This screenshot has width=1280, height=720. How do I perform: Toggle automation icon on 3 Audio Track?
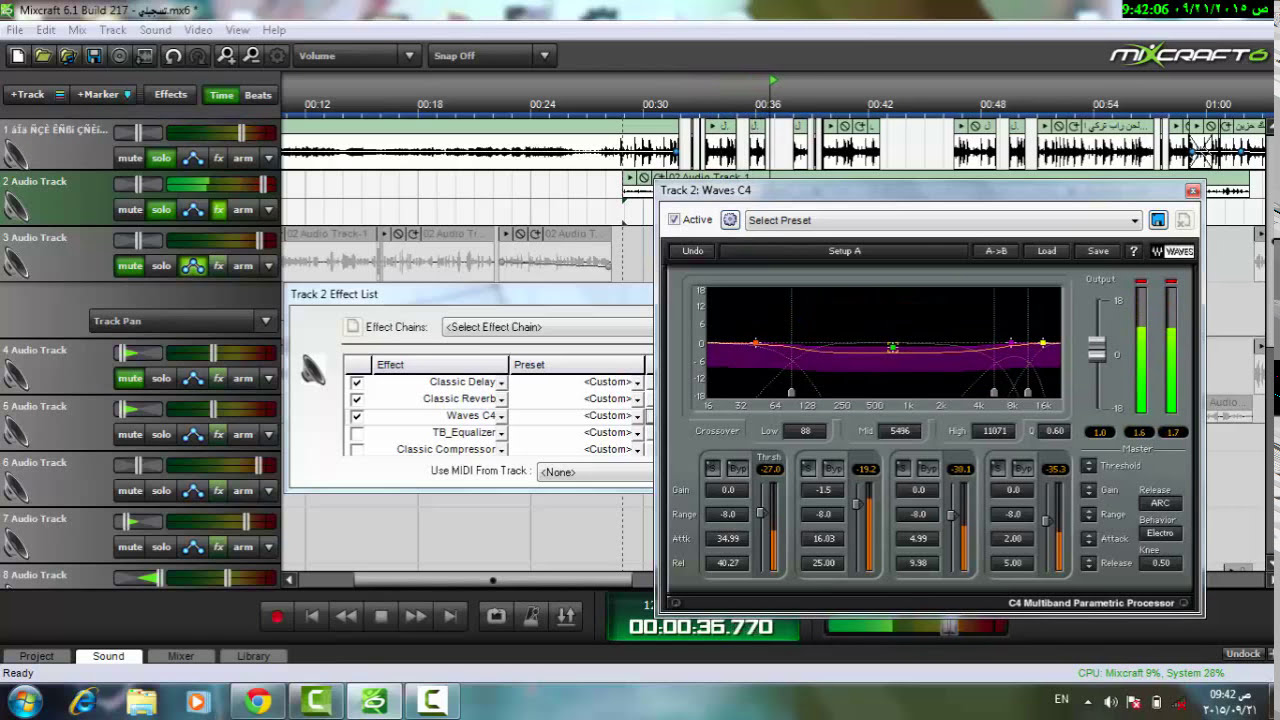coord(193,266)
